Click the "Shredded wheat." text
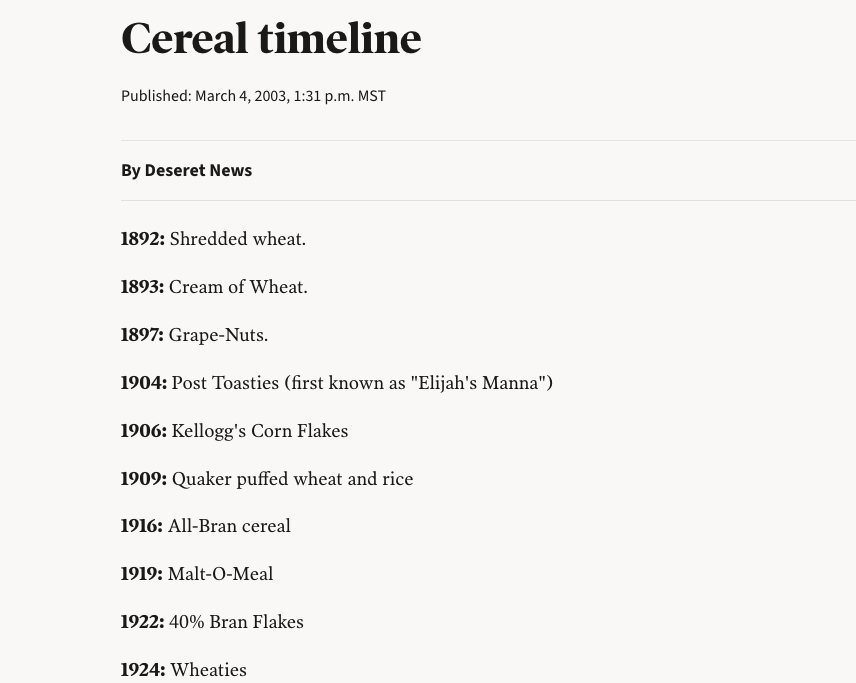The width and height of the screenshot is (856, 683). click(x=238, y=239)
